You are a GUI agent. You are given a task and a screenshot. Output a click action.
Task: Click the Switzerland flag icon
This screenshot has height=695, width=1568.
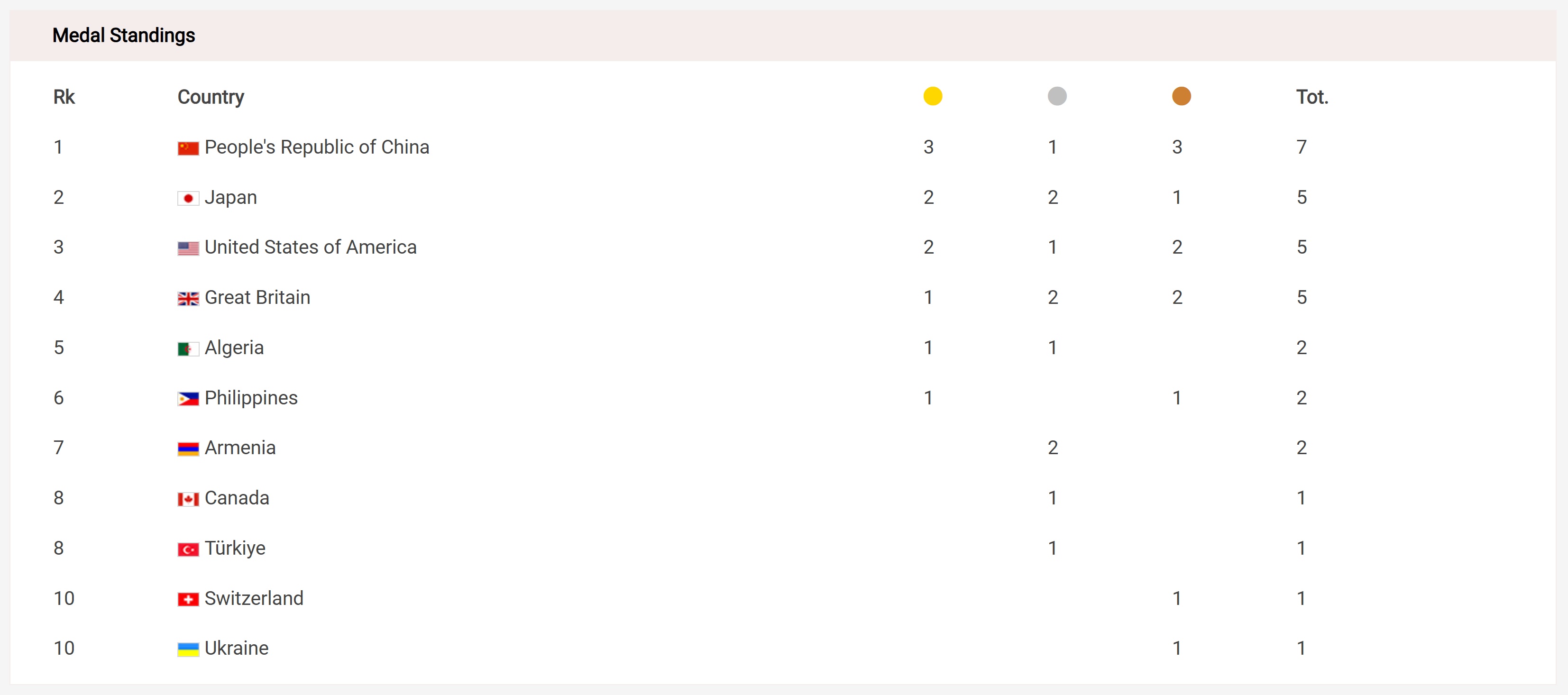point(188,599)
